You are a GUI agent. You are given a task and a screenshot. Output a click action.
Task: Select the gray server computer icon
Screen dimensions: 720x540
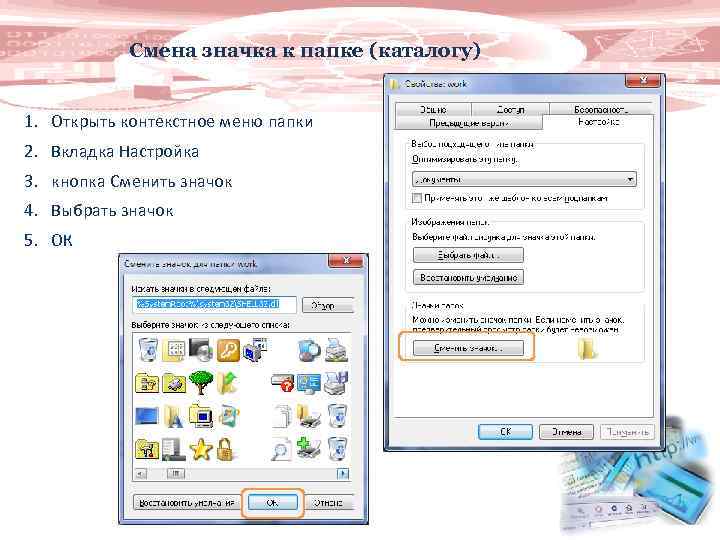[x=174, y=449]
